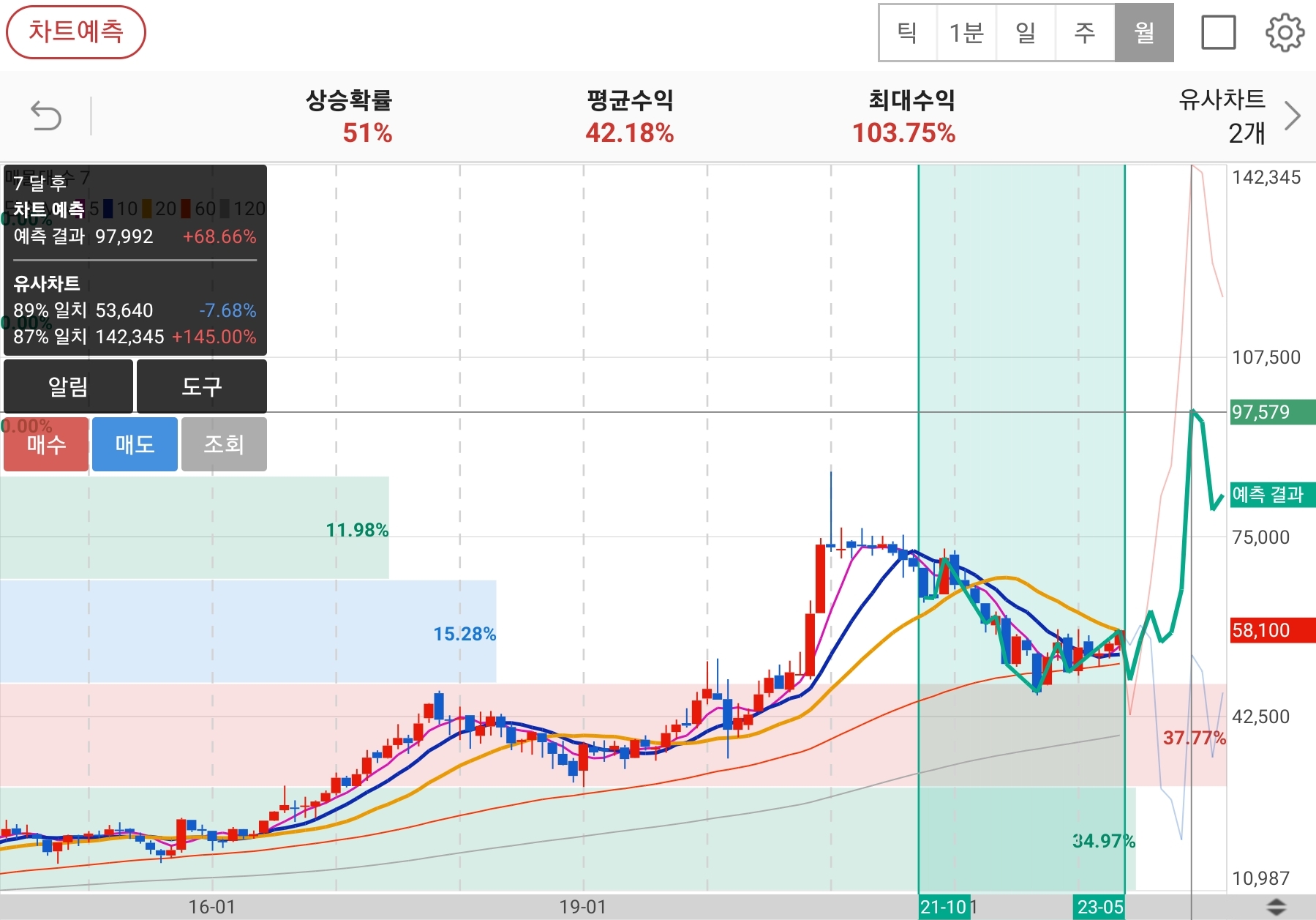Open the 도구 tools button

[202, 386]
